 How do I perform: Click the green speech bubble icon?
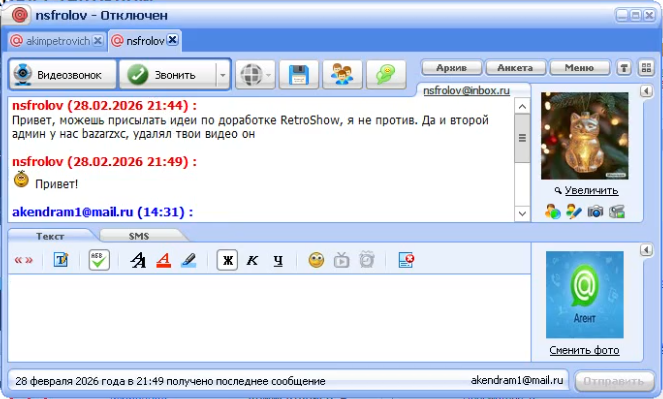point(386,75)
